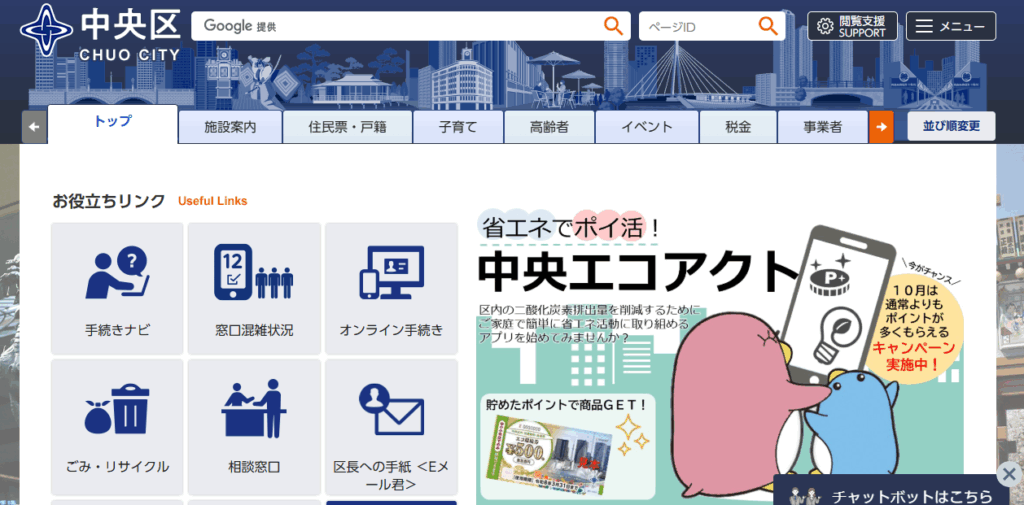
Task: Click the 並び順変更 button
Action: pyautogui.click(x=951, y=127)
